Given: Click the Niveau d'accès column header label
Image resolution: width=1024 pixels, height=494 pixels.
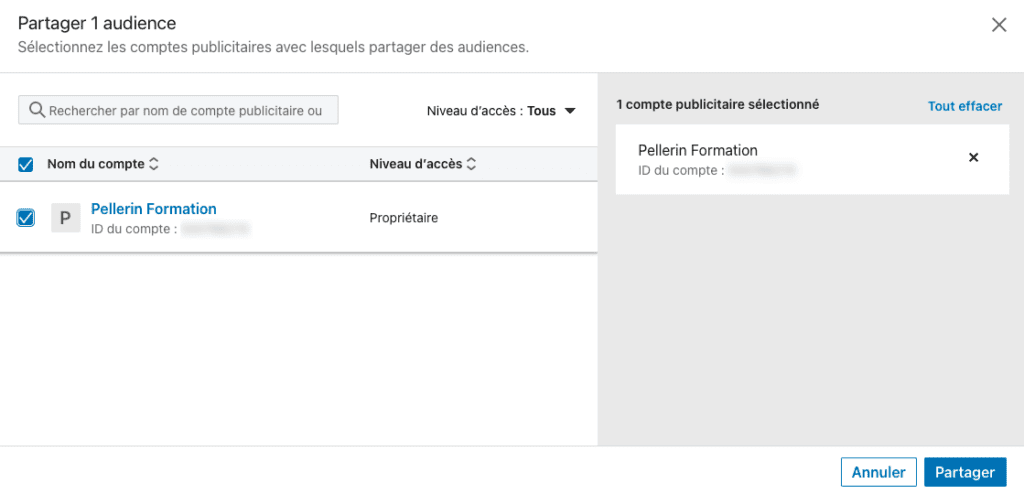Looking at the screenshot, I should point(415,164).
